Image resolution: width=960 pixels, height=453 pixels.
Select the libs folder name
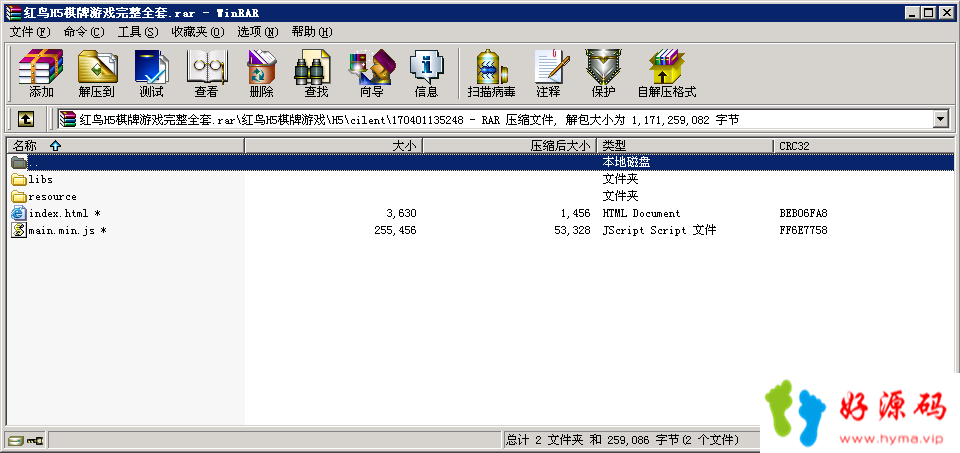click(x=40, y=179)
